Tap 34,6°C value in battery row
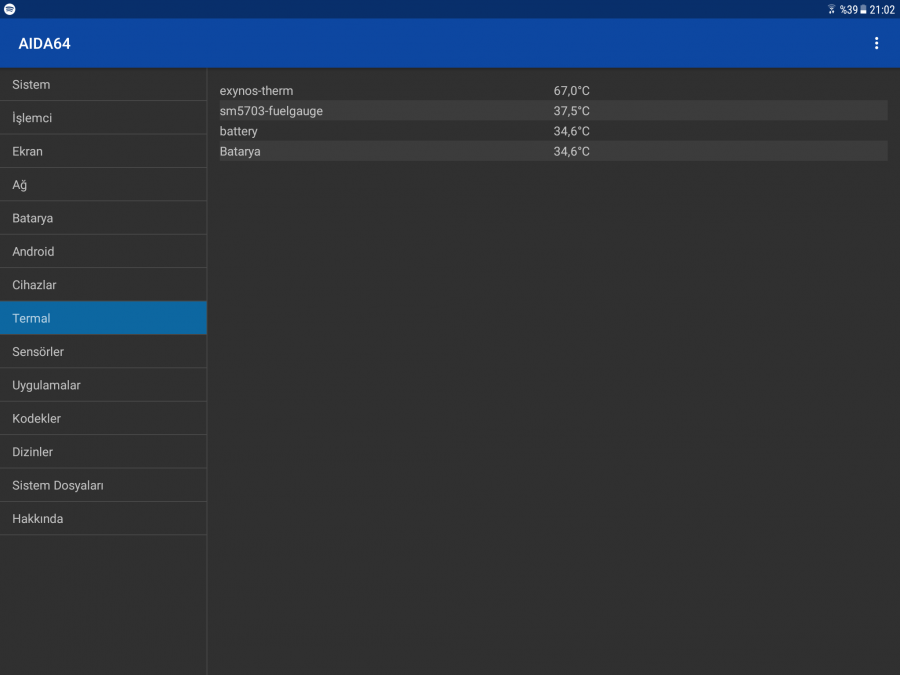This screenshot has height=675, width=900. coord(571,131)
